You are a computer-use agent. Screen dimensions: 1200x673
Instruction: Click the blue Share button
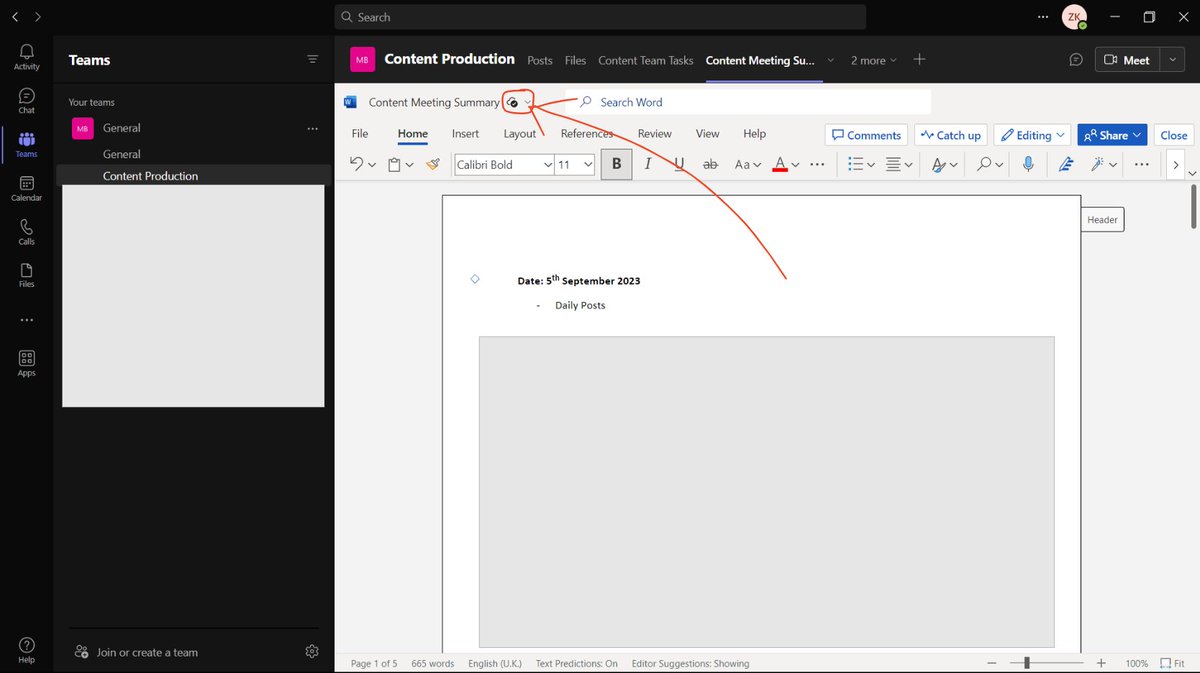click(x=1112, y=135)
